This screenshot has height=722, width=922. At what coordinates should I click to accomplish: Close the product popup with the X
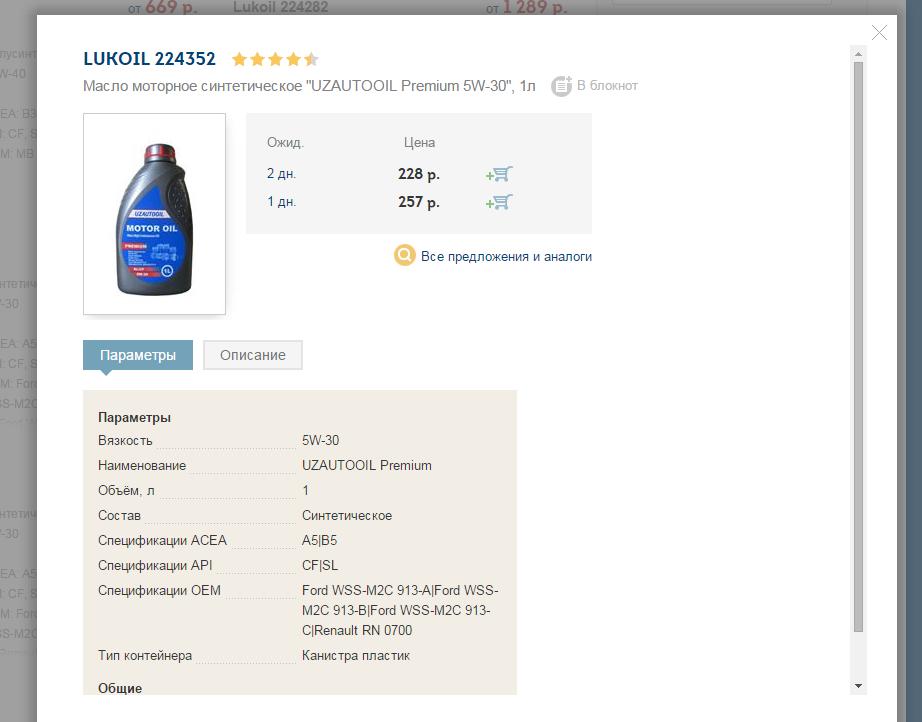click(879, 32)
